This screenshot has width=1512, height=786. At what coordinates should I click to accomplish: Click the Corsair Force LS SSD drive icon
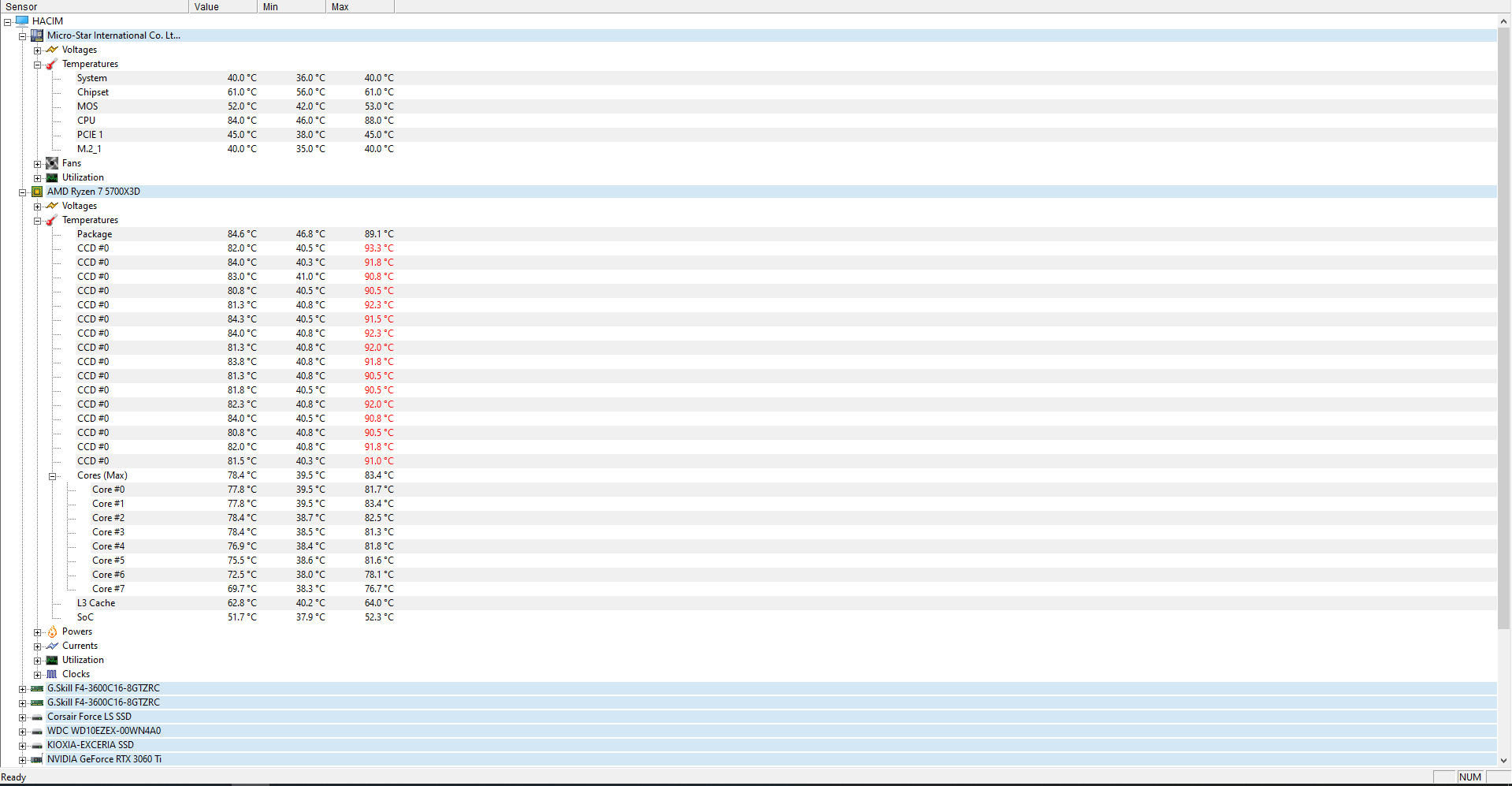click(37, 717)
